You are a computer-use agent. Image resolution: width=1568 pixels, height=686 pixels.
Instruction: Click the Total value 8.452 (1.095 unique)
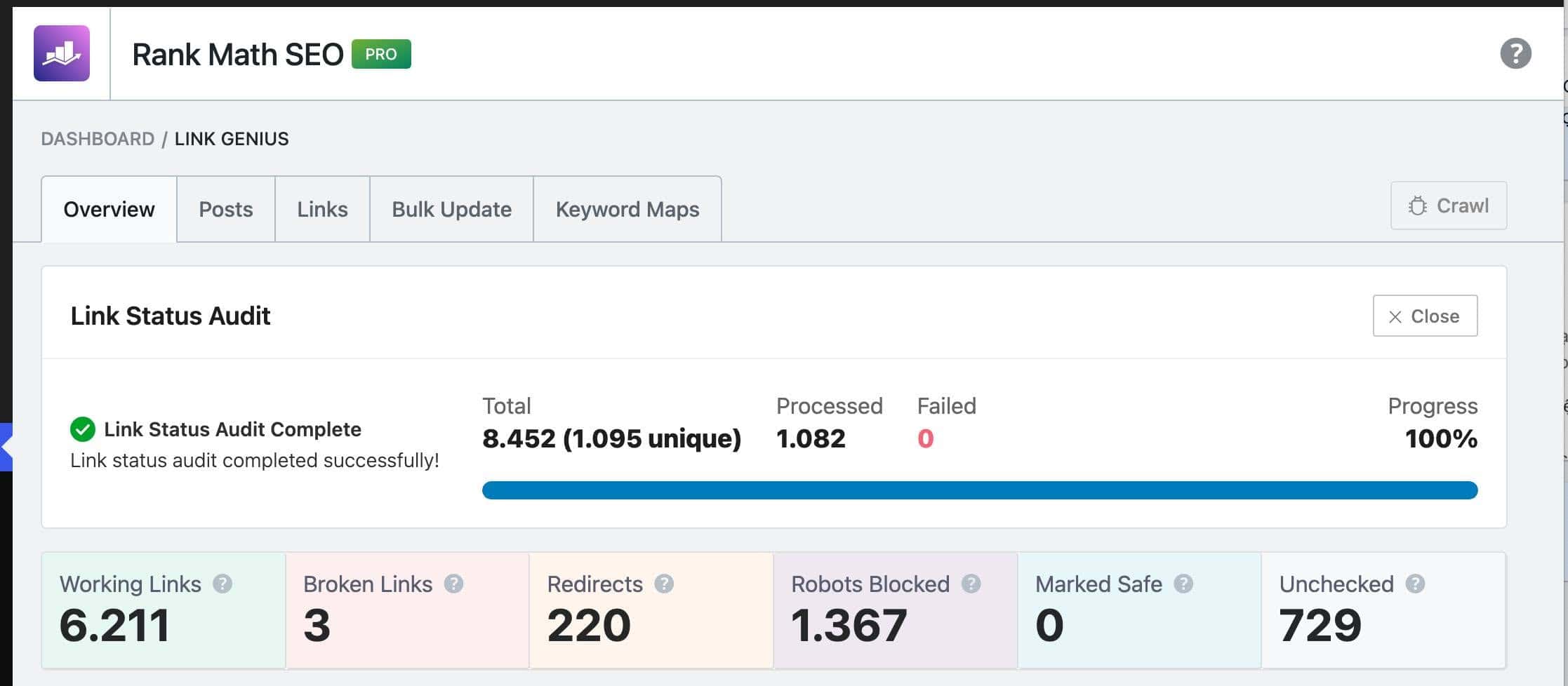point(611,438)
